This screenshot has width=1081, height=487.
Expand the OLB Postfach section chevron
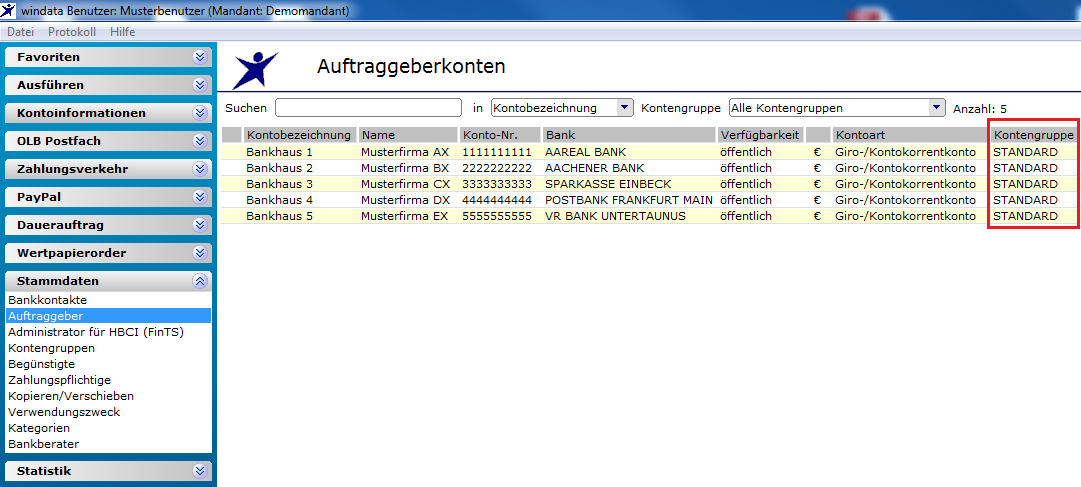pos(200,141)
